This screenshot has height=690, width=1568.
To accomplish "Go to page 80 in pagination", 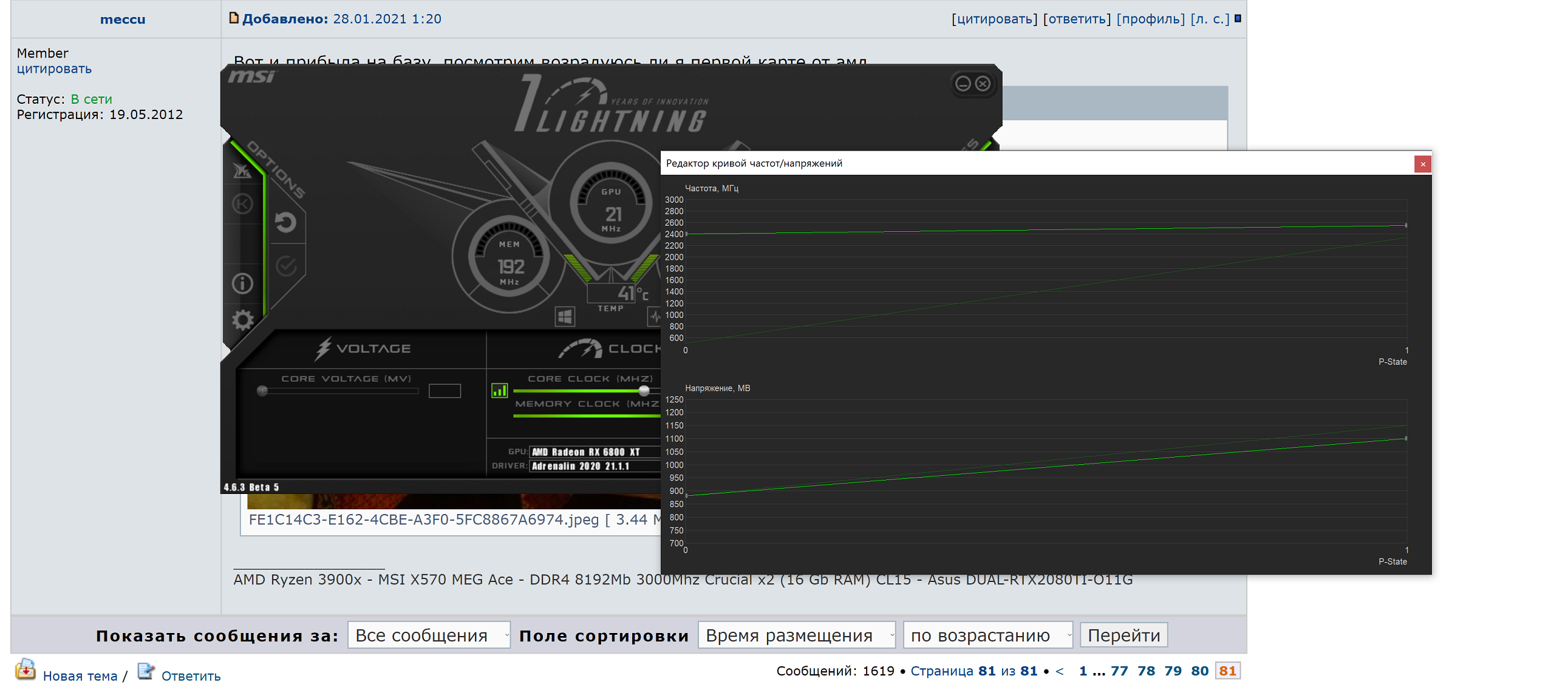I will pyautogui.click(x=1199, y=671).
